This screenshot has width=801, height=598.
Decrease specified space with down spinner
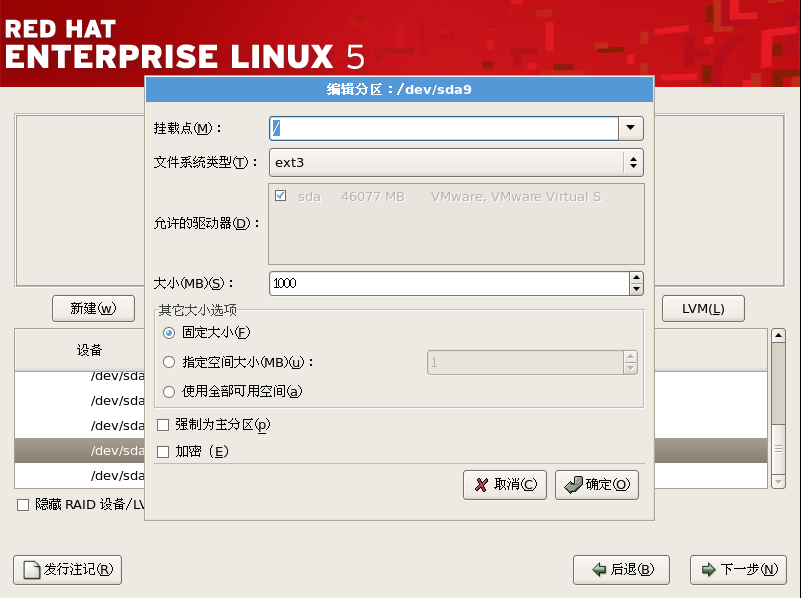tap(630, 368)
